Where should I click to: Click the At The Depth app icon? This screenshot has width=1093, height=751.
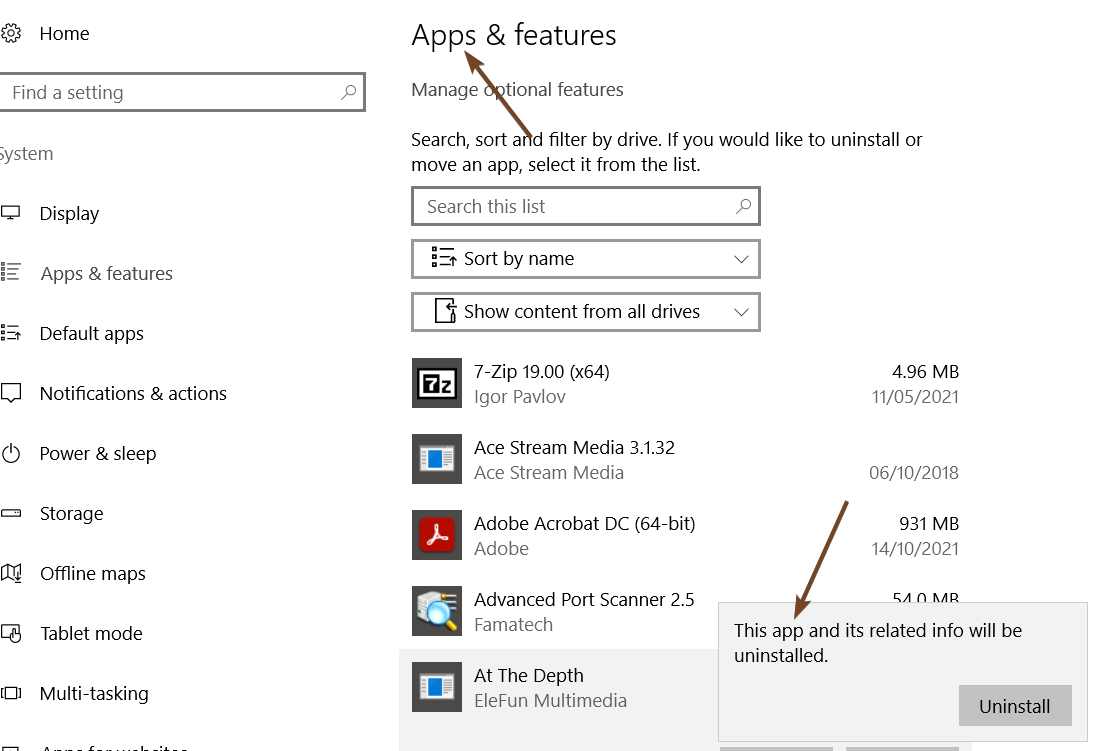437,687
